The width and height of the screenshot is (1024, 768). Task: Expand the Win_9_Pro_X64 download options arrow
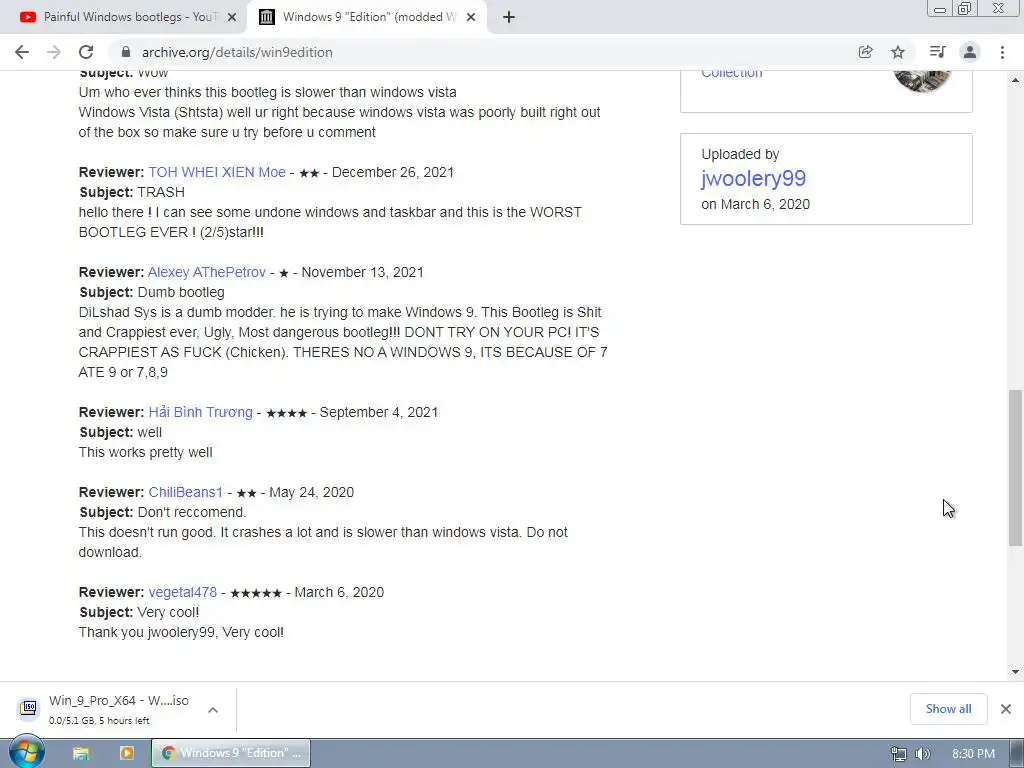coord(213,710)
